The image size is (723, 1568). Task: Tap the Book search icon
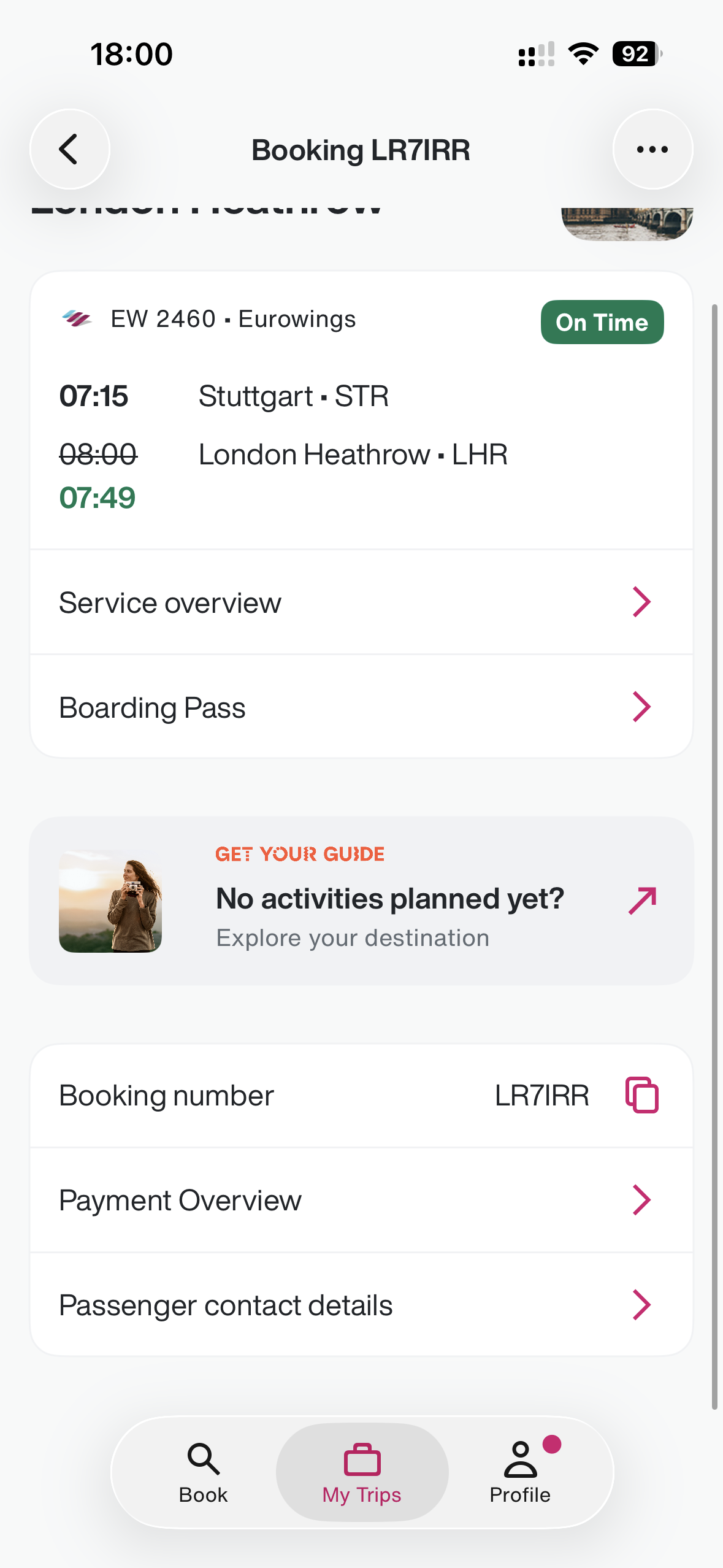coord(203,1459)
